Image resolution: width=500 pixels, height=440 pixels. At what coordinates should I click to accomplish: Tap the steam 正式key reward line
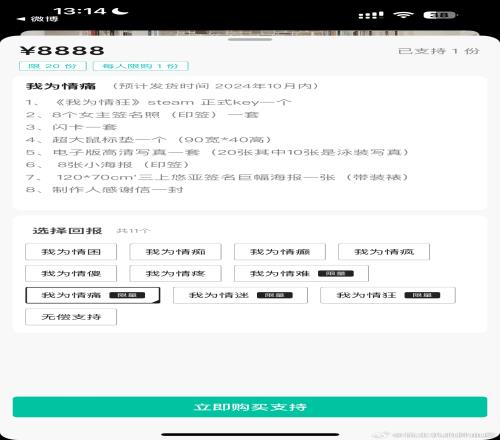coord(159,102)
